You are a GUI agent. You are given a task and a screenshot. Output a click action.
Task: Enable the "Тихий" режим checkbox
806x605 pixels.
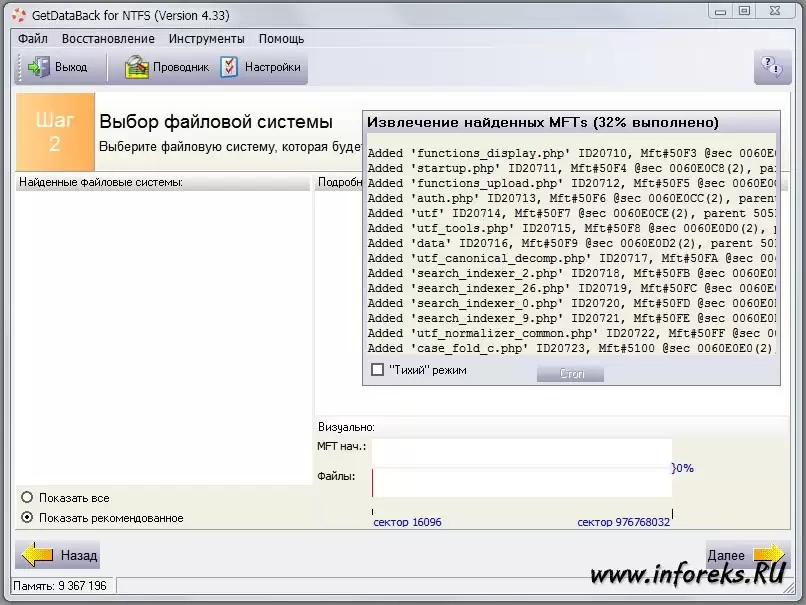[x=378, y=370]
